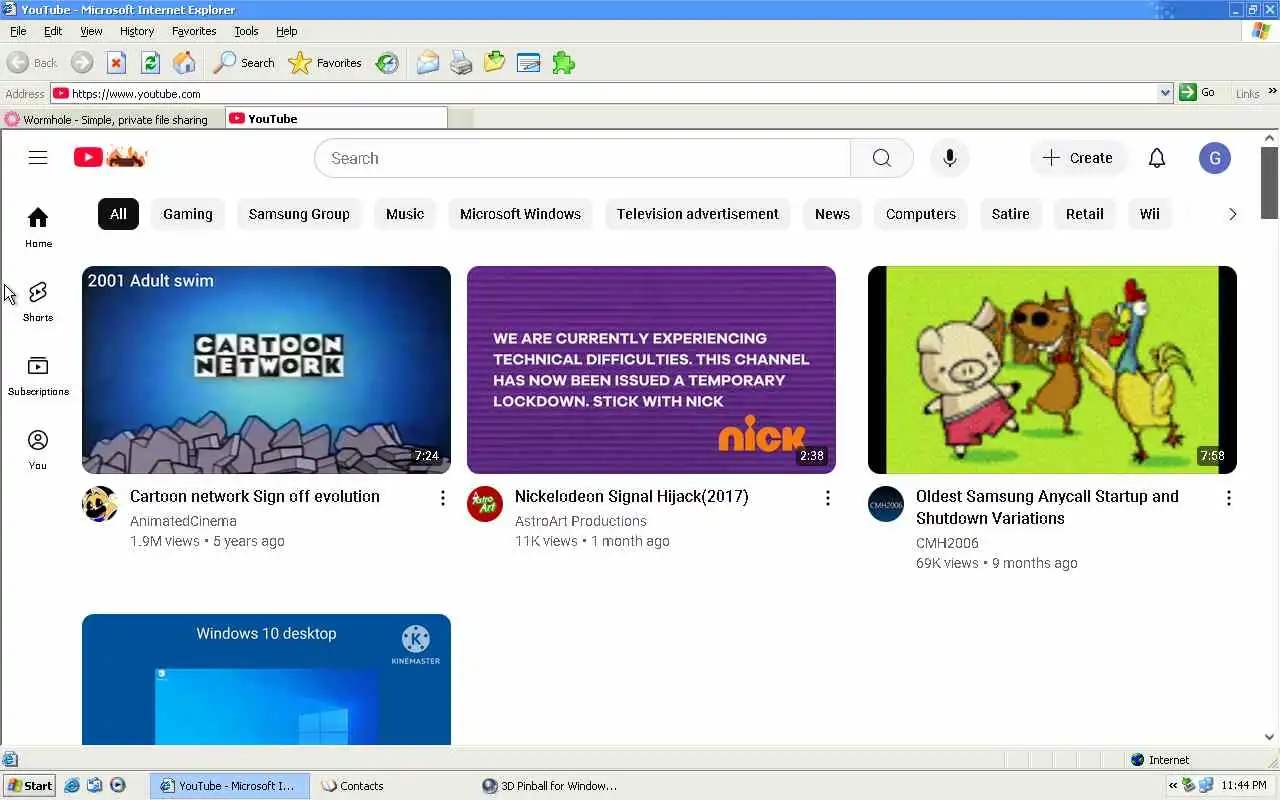
Task: Filter by Samsung Group chip
Action: (299, 214)
